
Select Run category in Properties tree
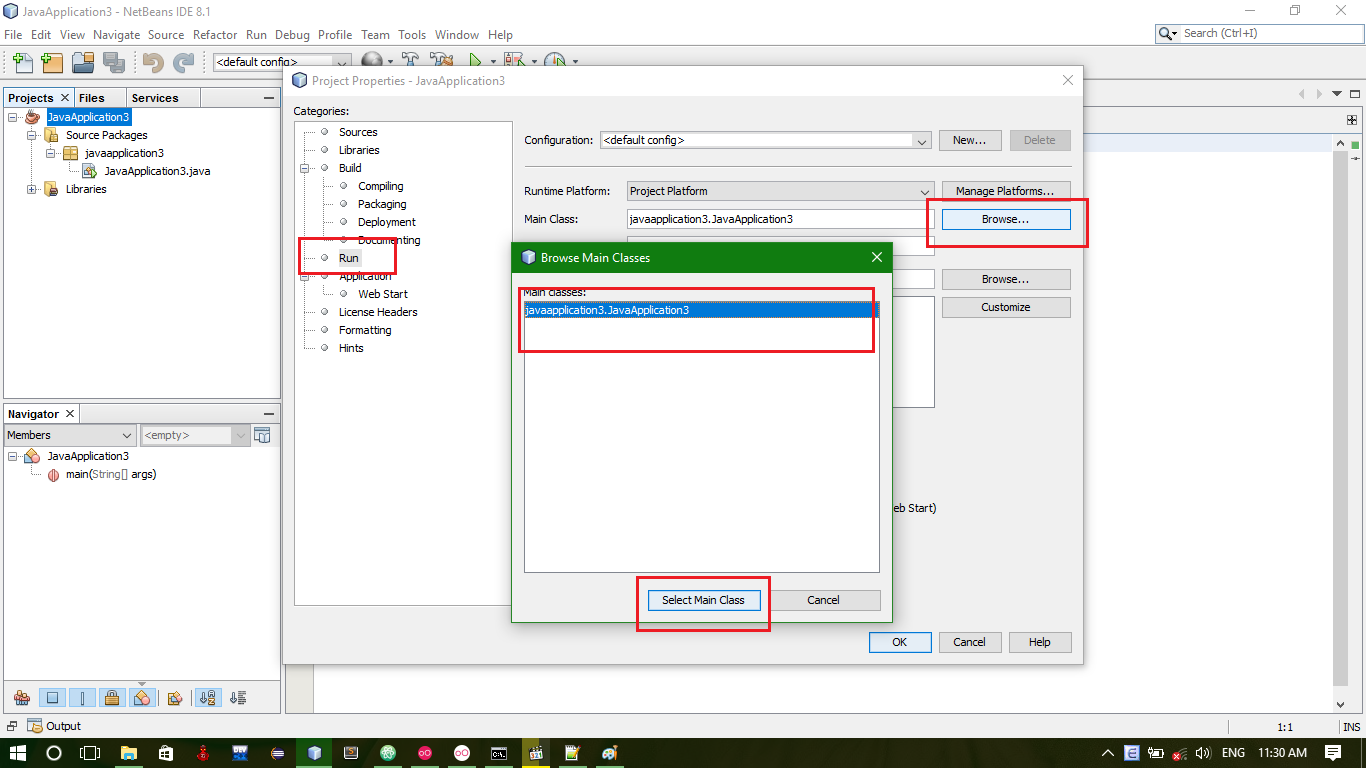coord(348,258)
